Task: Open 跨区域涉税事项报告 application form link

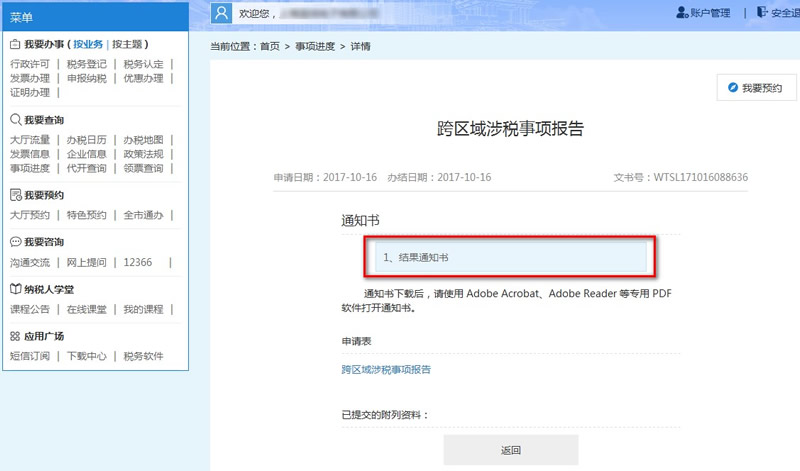Action: tap(386, 370)
